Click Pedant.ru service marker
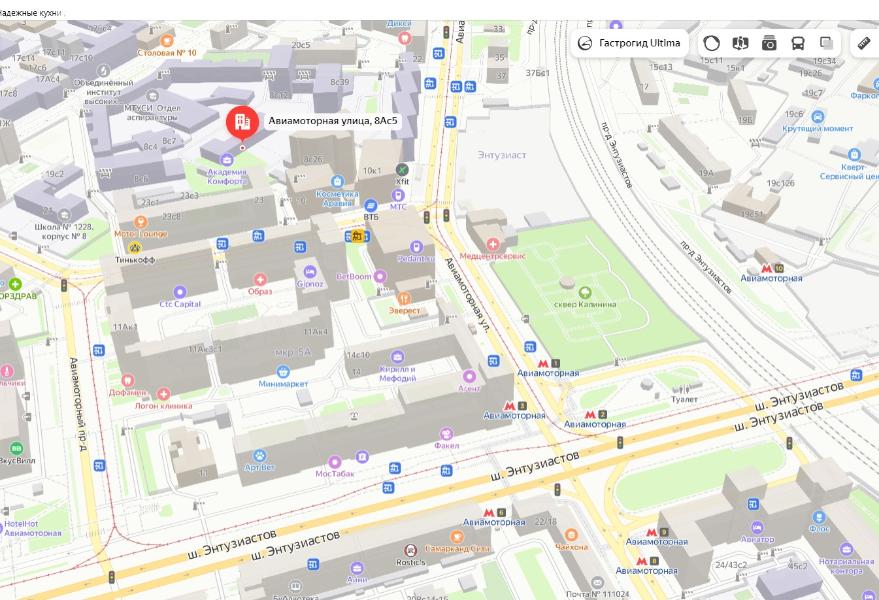The width and height of the screenshot is (879, 600). click(x=416, y=247)
